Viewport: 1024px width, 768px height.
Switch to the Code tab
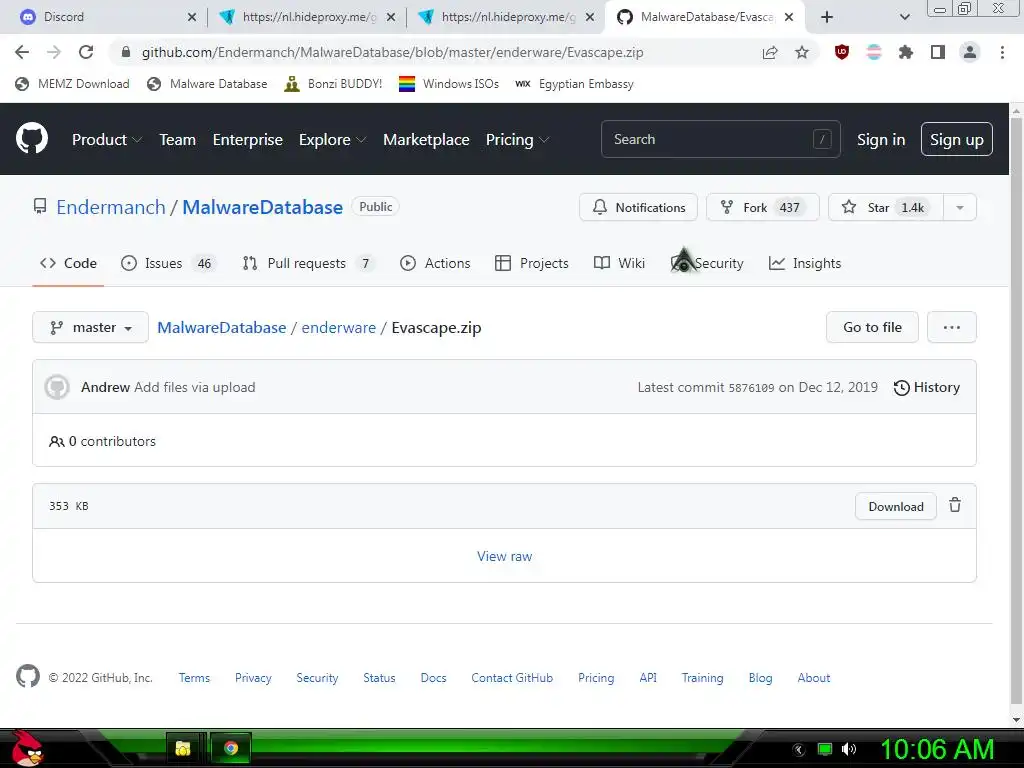pyautogui.click(x=68, y=263)
